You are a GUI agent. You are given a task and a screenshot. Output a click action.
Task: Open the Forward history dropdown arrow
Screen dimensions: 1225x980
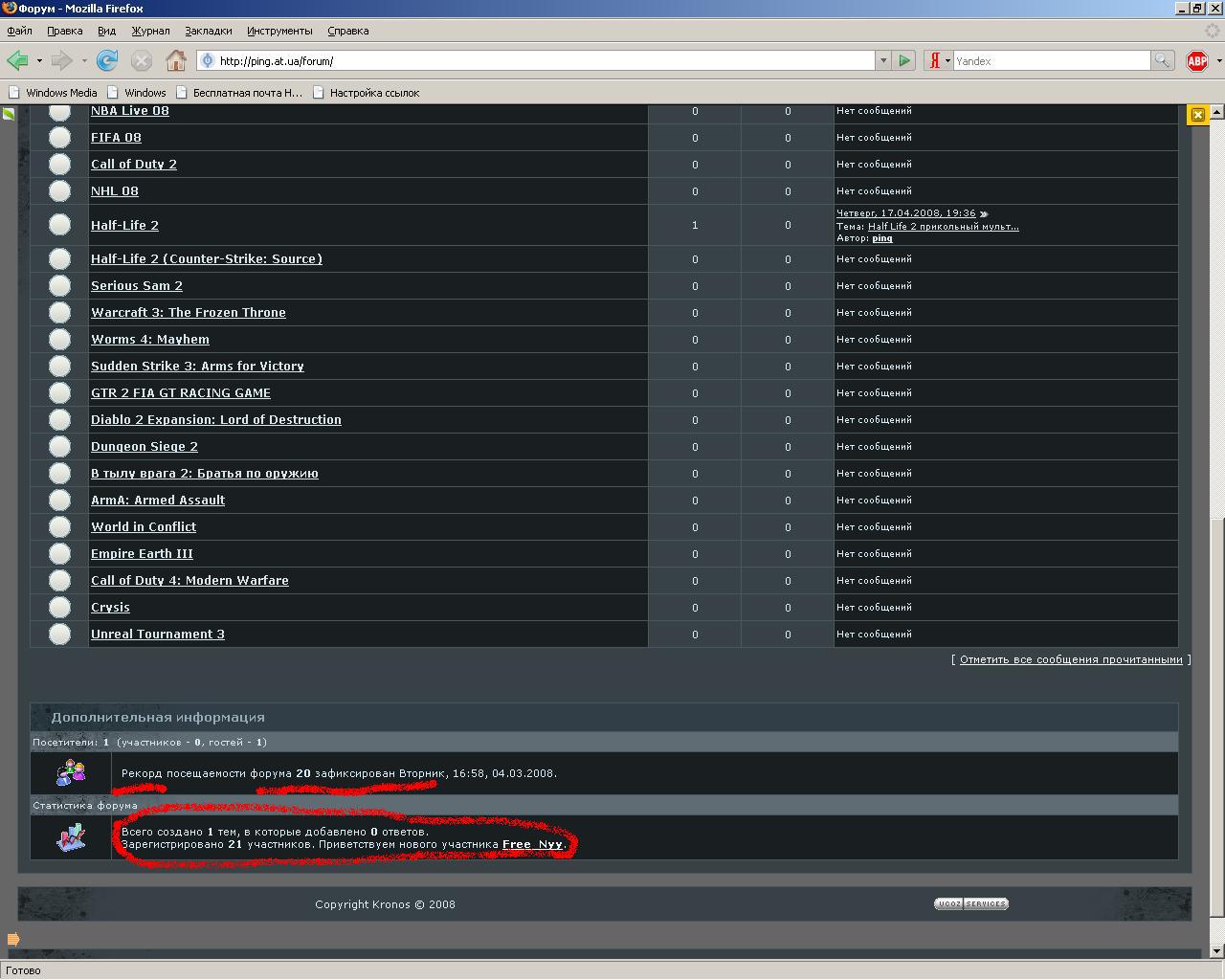84,60
